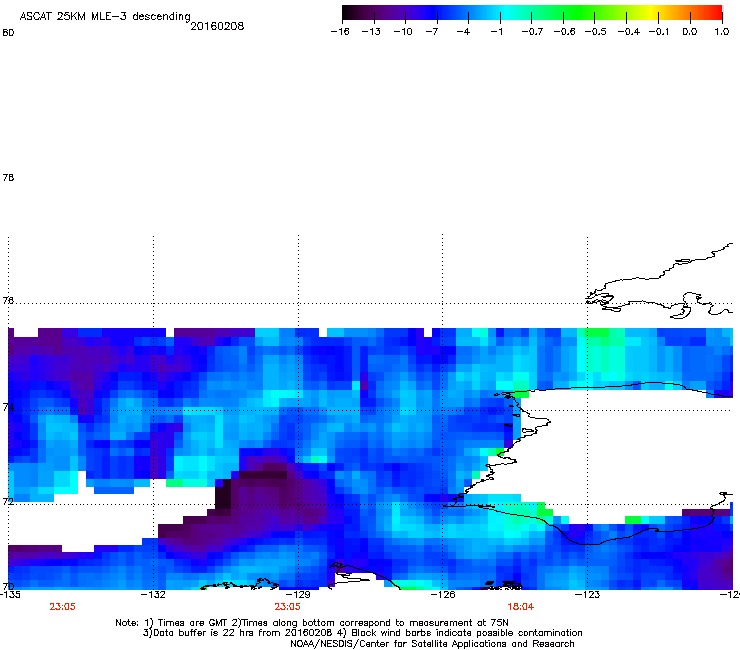Click the -0.4 colorbar label

click(x=628, y=32)
